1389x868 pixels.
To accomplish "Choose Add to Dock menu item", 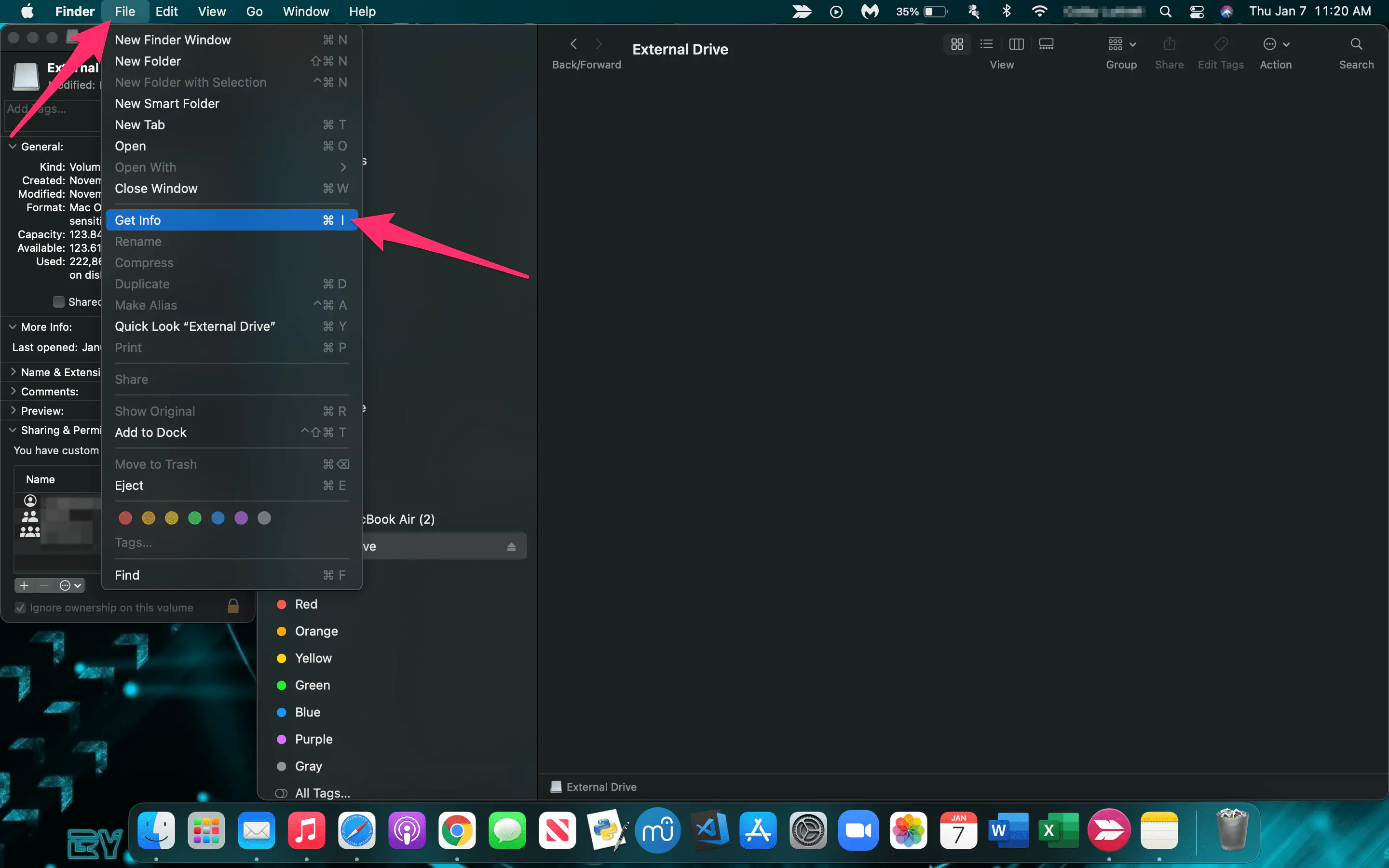I will (231, 432).
